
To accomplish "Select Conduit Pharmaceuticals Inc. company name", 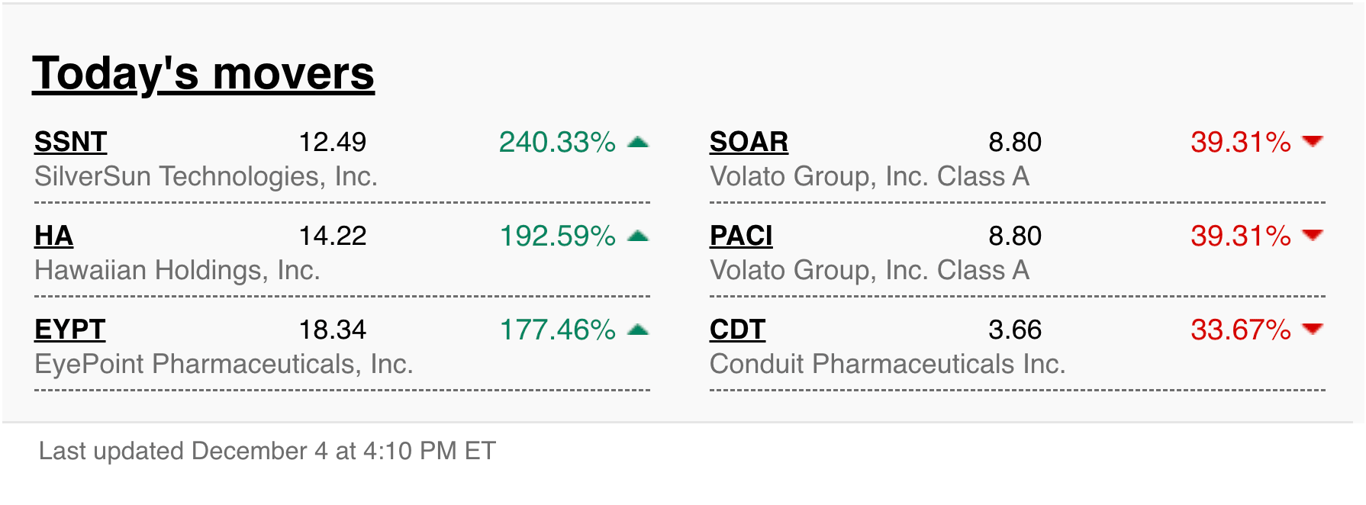I will 888,364.
